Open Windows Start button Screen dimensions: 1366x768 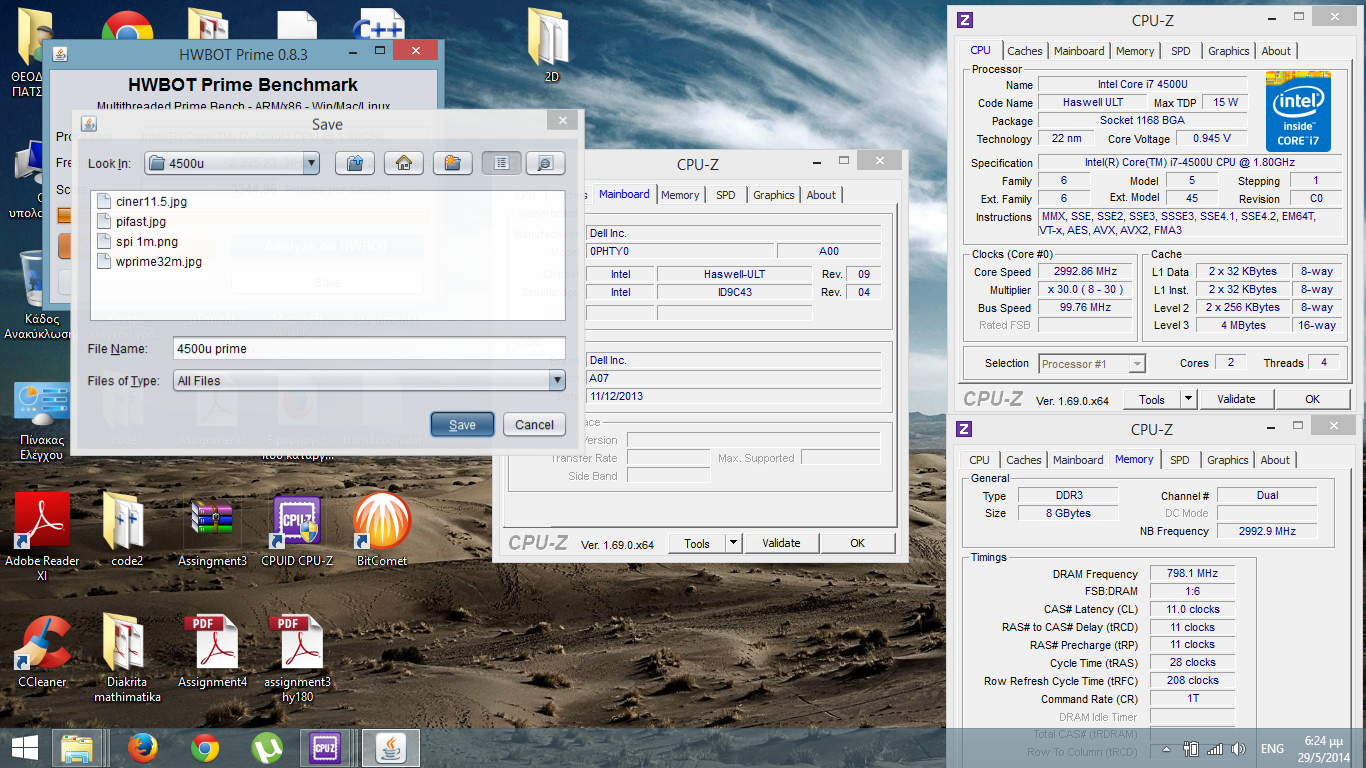tap(25, 748)
